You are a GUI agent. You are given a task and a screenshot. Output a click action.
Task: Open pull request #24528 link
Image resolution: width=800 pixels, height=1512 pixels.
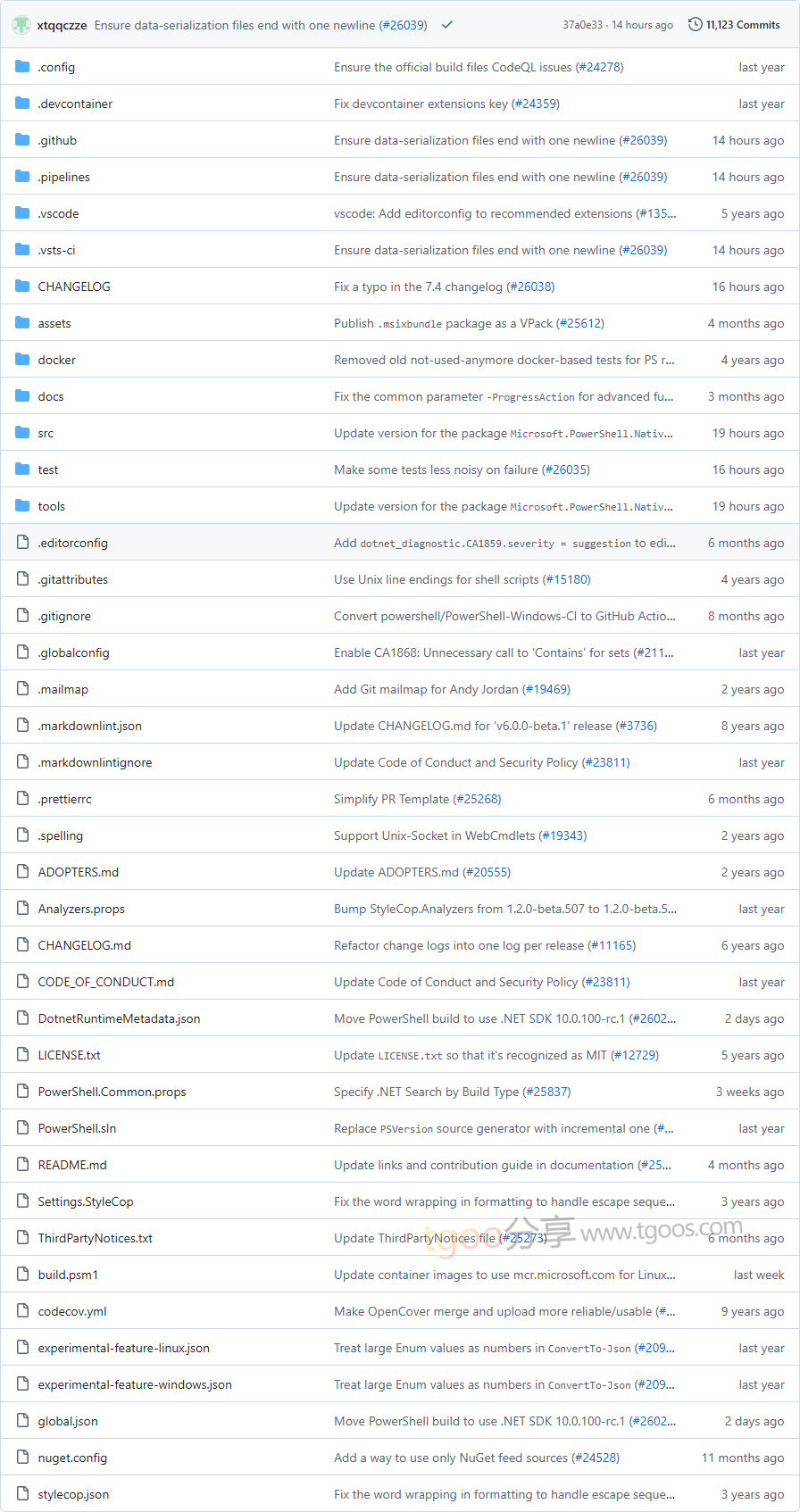596,1458
